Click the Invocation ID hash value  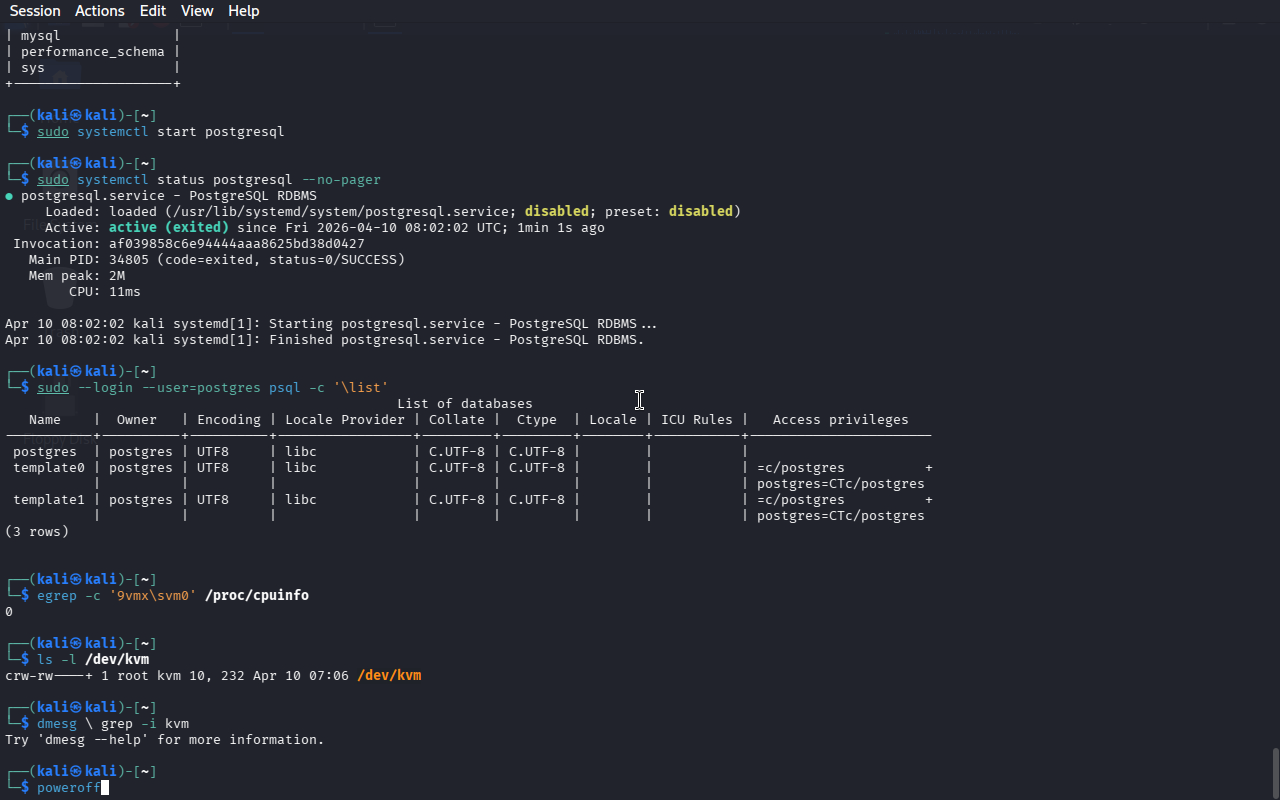coord(236,244)
